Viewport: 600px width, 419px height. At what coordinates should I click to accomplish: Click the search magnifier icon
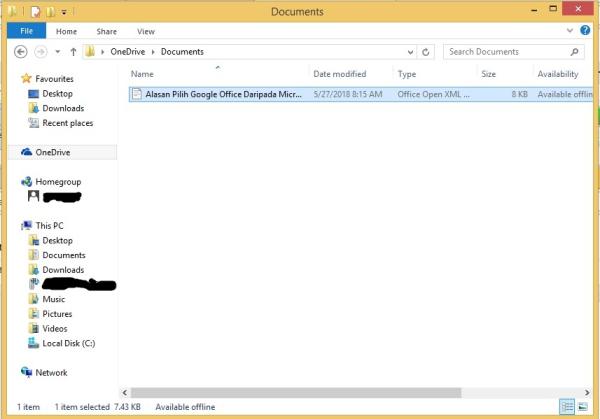point(575,52)
